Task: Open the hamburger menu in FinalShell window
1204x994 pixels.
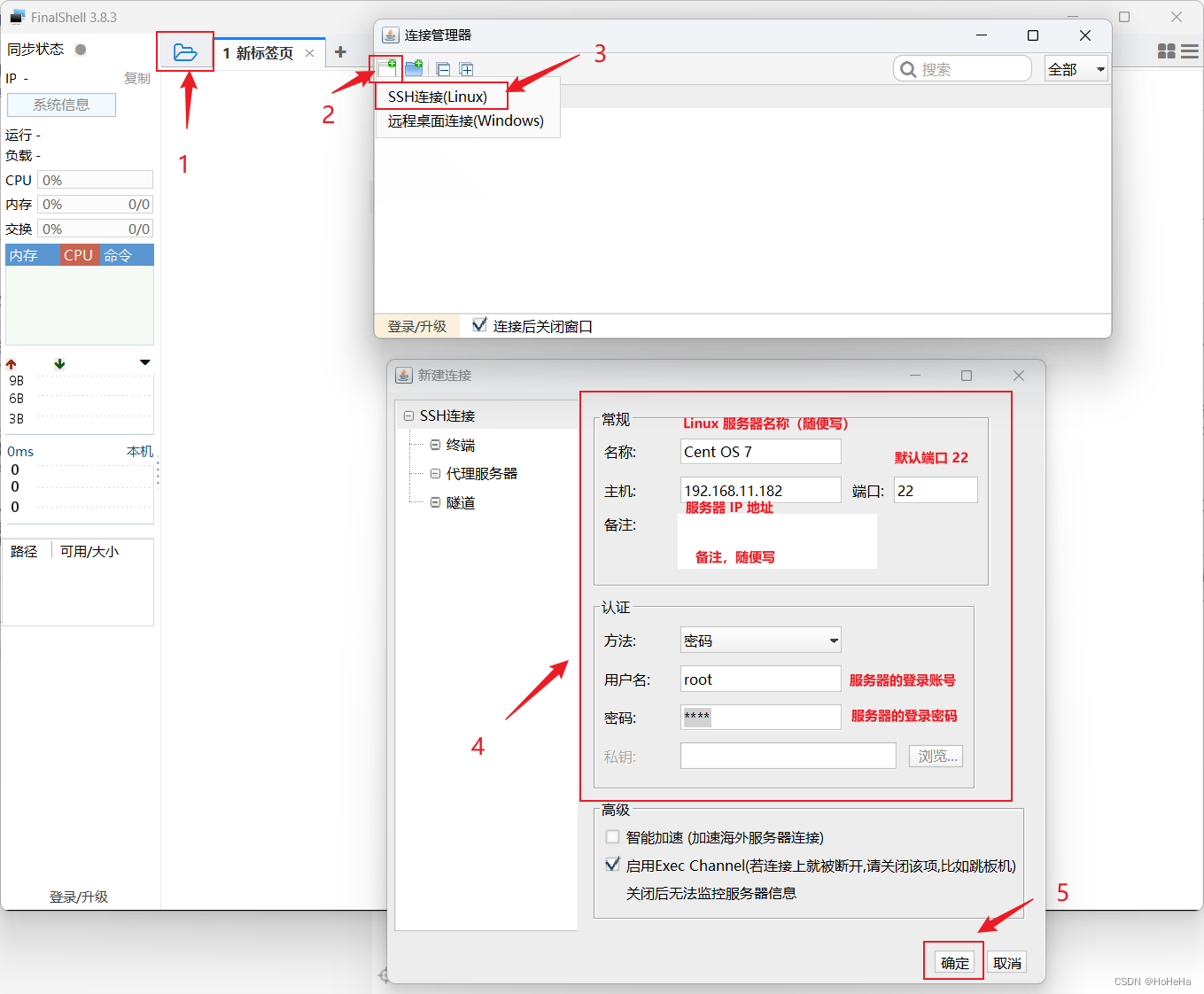Action: pyautogui.click(x=1190, y=51)
